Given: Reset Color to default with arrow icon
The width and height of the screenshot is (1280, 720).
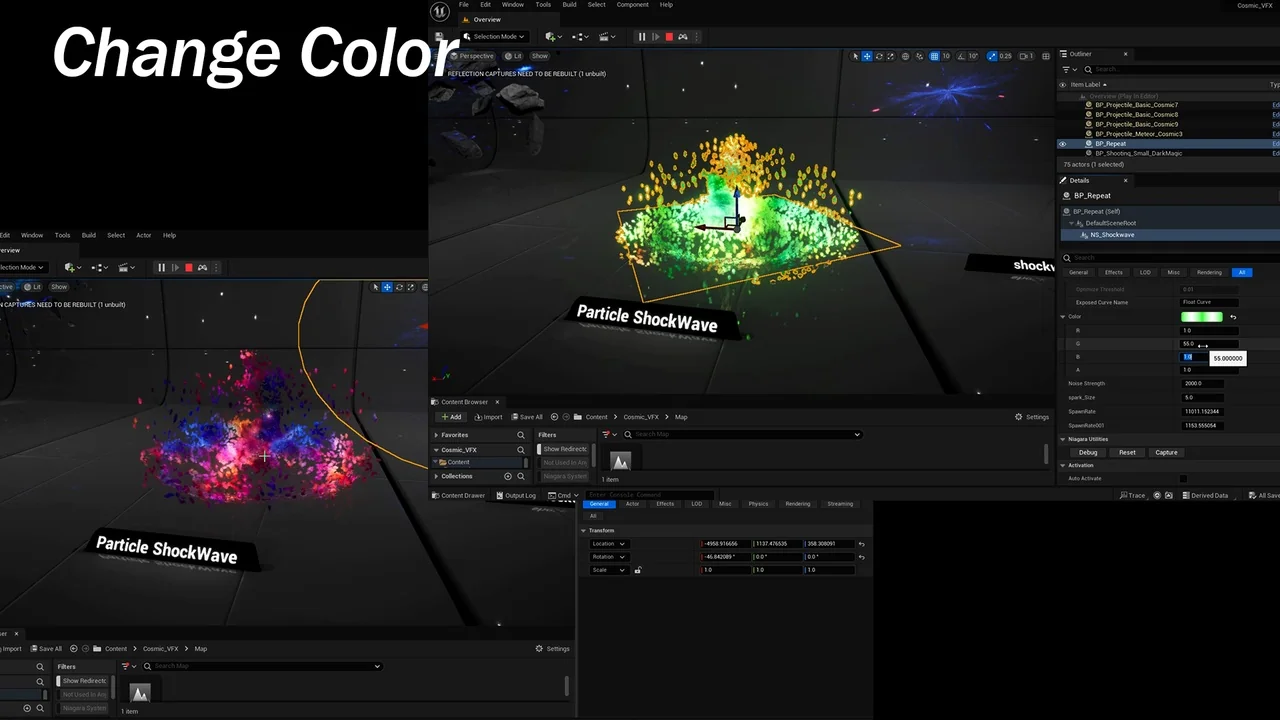Looking at the screenshot, I should pyautogui.click(x=1233, y=317).
